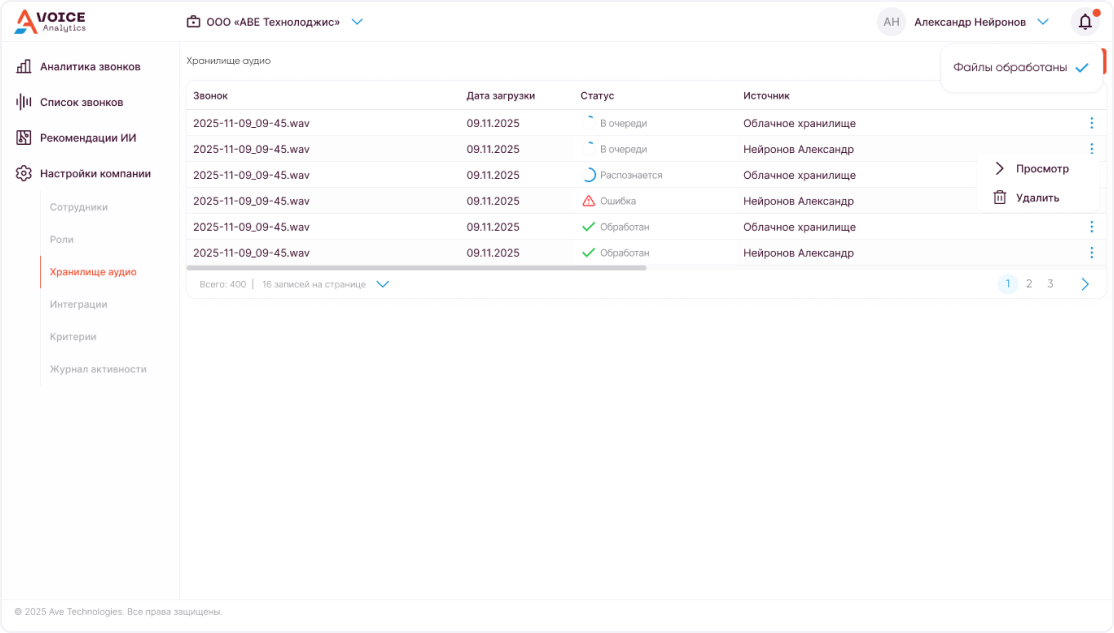Open the Сотрудники settings subsection
The image size is (1114, 633).
tap(79, 207)
